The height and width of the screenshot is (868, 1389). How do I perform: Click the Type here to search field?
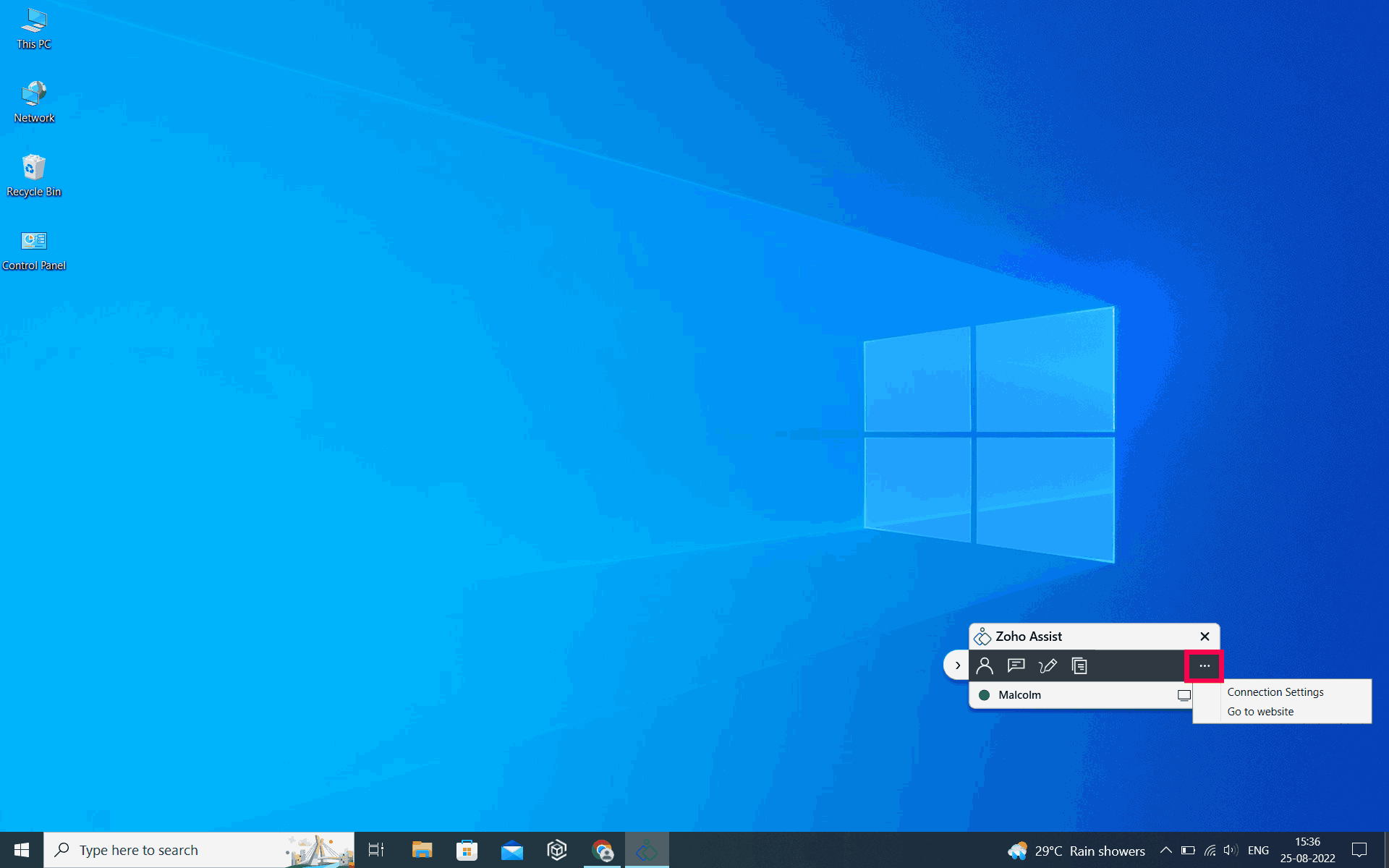(181, 850)
